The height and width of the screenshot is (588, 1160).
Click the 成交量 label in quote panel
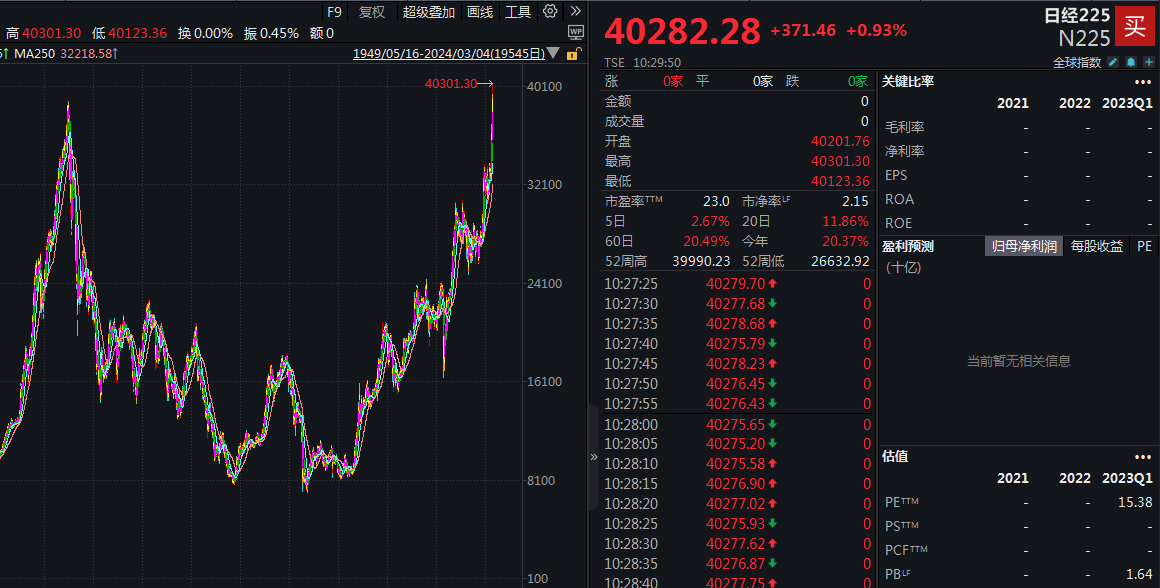(x=624, y=121)
